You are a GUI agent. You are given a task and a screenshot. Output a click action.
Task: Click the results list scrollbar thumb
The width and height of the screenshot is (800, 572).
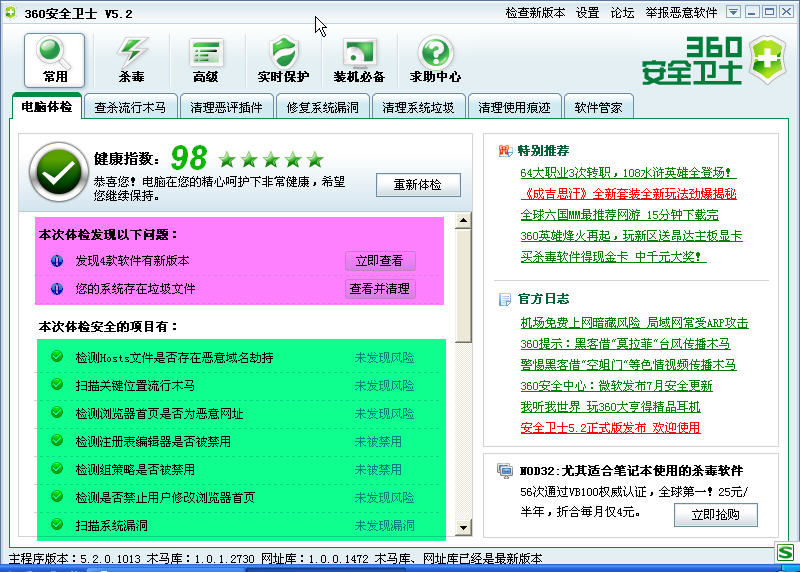pos(463,286)
